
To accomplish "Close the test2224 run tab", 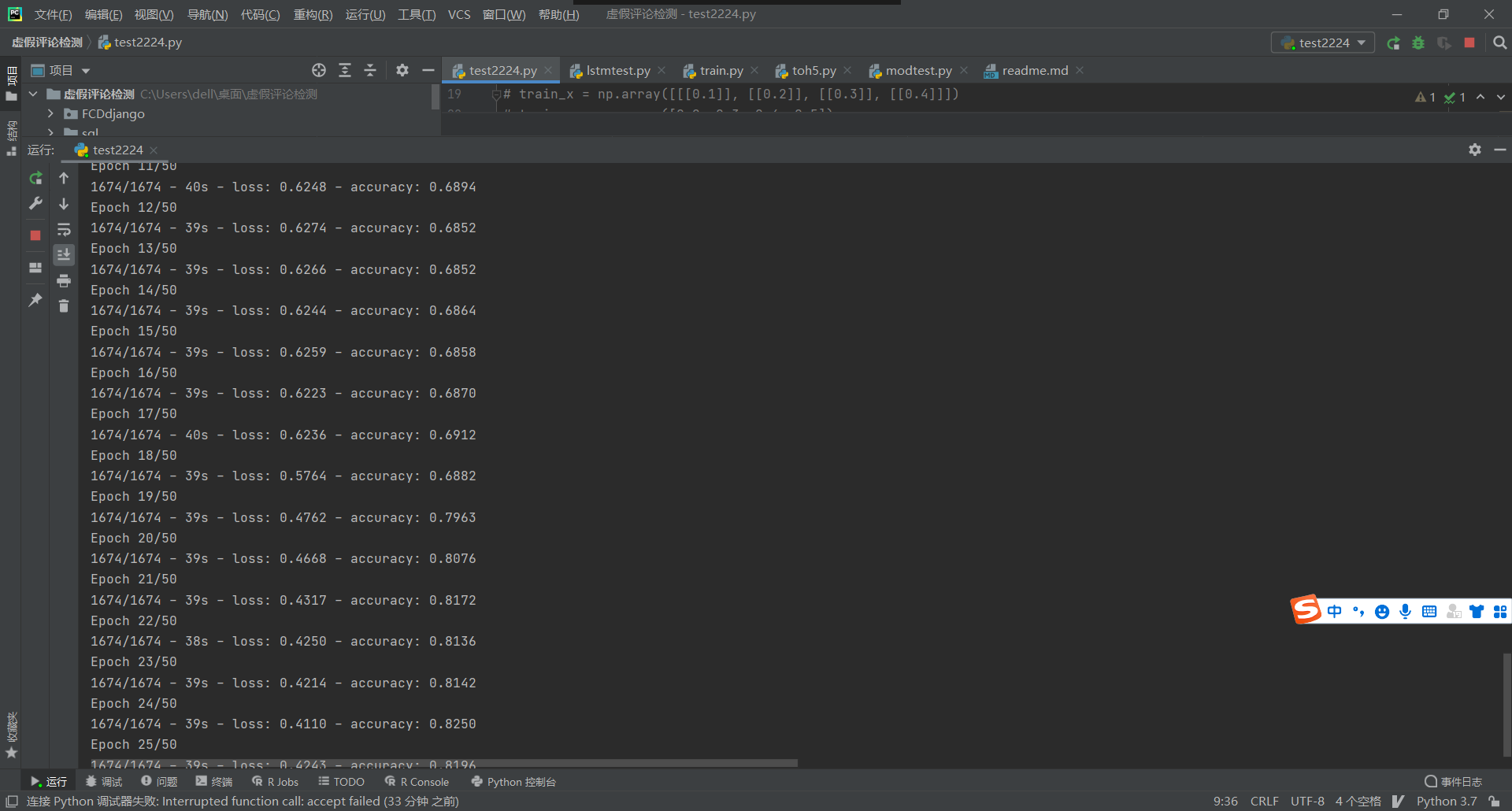I will coord(154,150).
